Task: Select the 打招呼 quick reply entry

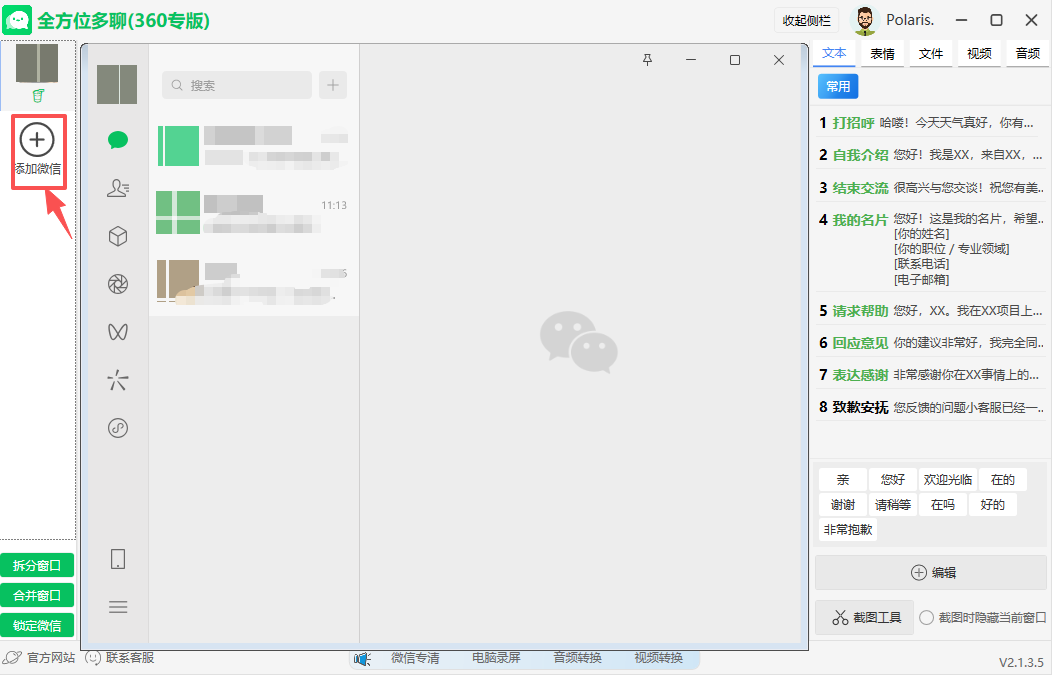Action: coord(853,123)
